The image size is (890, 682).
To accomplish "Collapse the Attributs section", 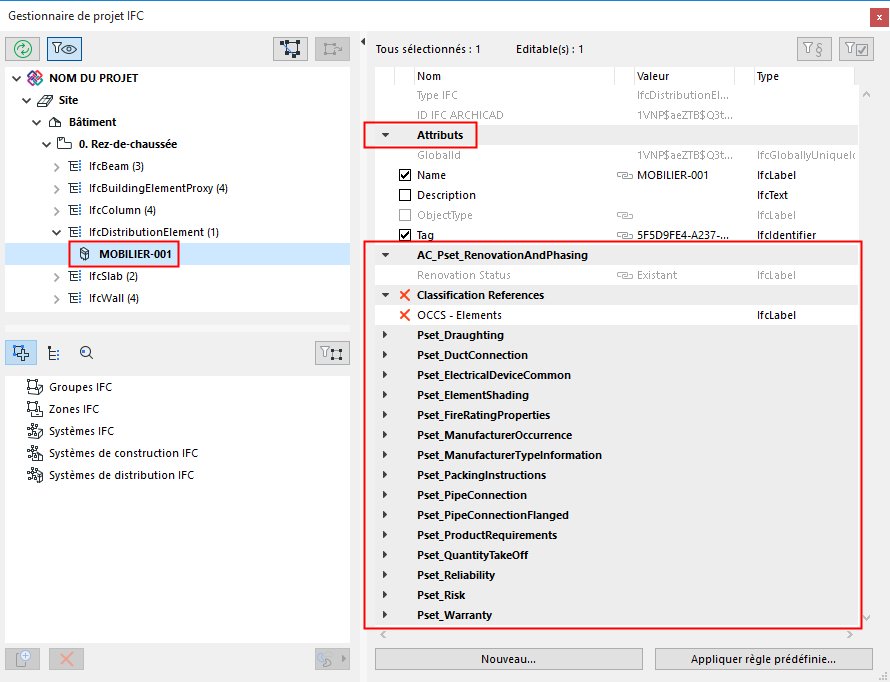I will (385, 135).
